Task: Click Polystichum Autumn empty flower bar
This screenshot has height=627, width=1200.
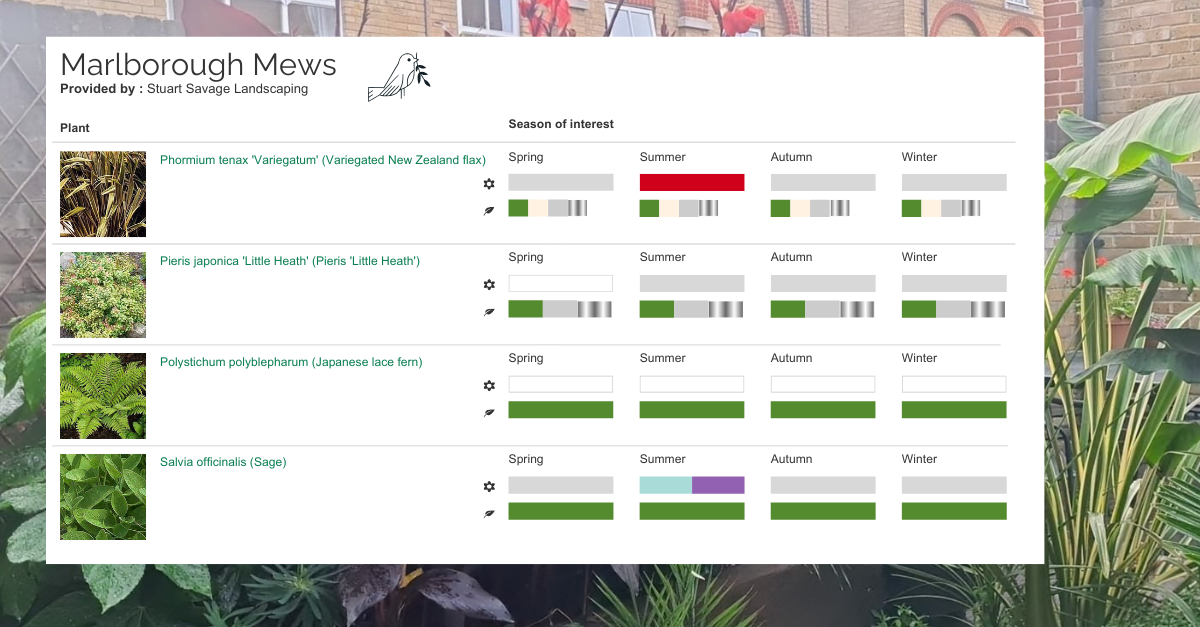Action: click(823, 384)
